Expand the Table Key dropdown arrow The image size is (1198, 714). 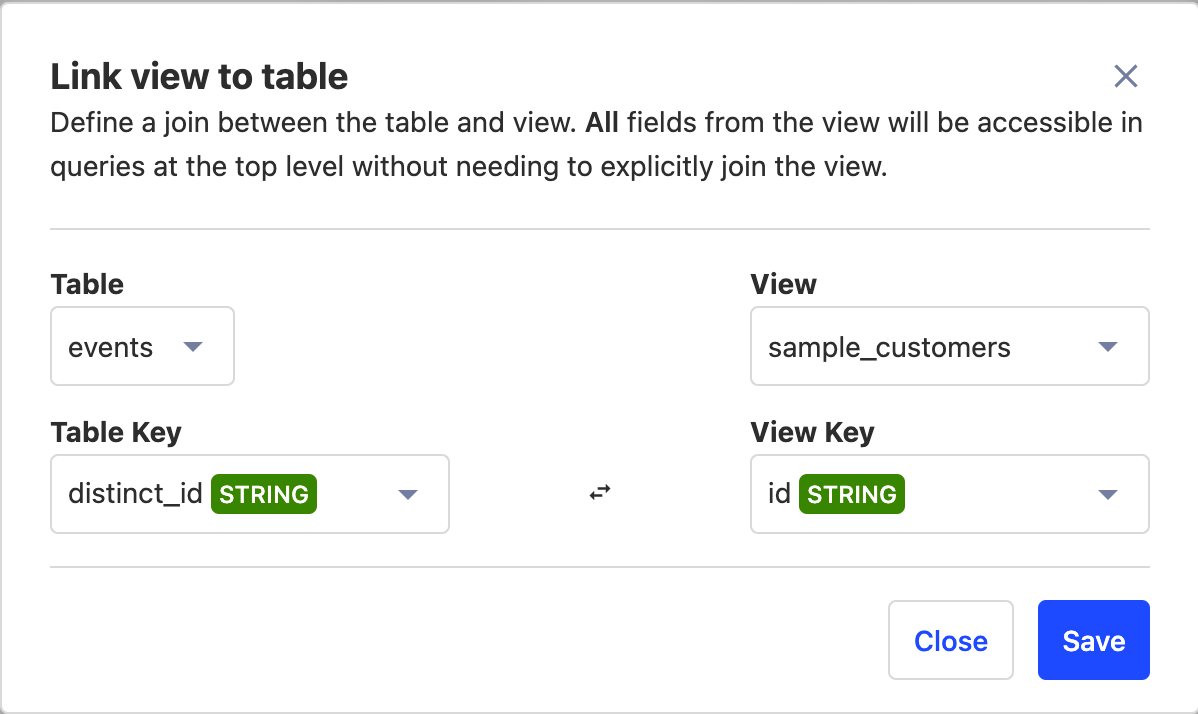tap(407, 494)
